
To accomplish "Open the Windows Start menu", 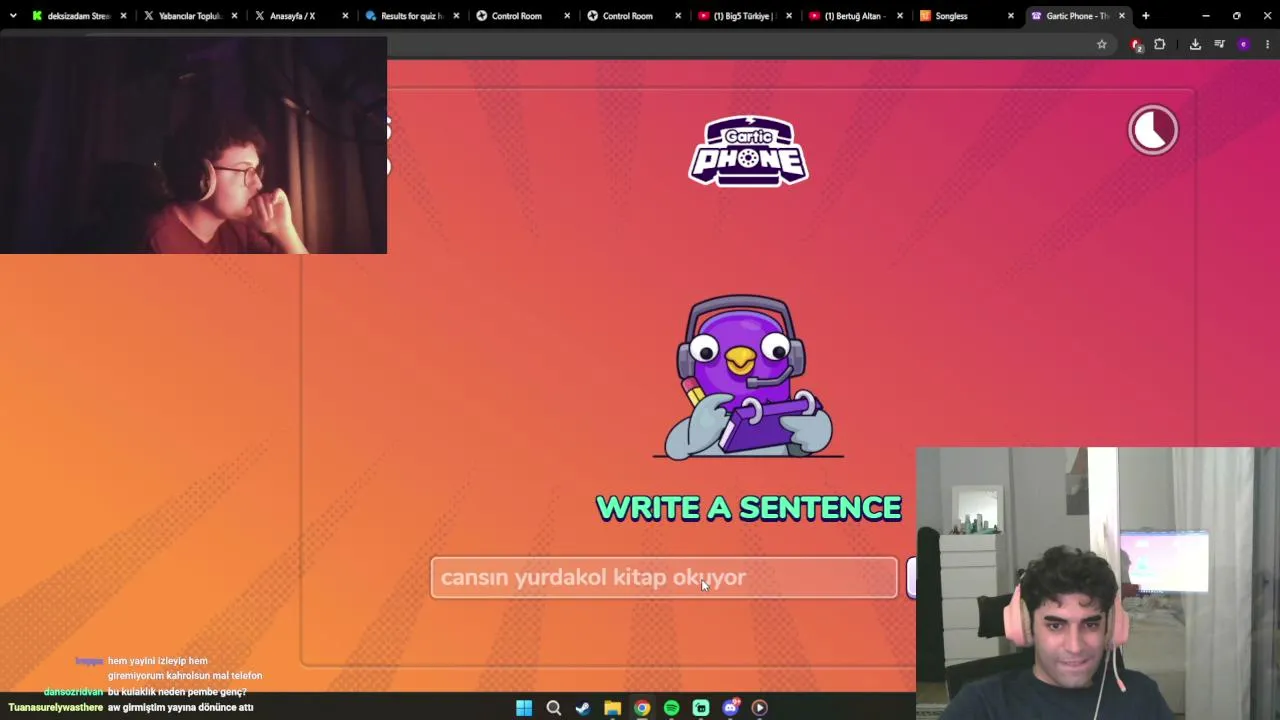I will click(524, 708).
